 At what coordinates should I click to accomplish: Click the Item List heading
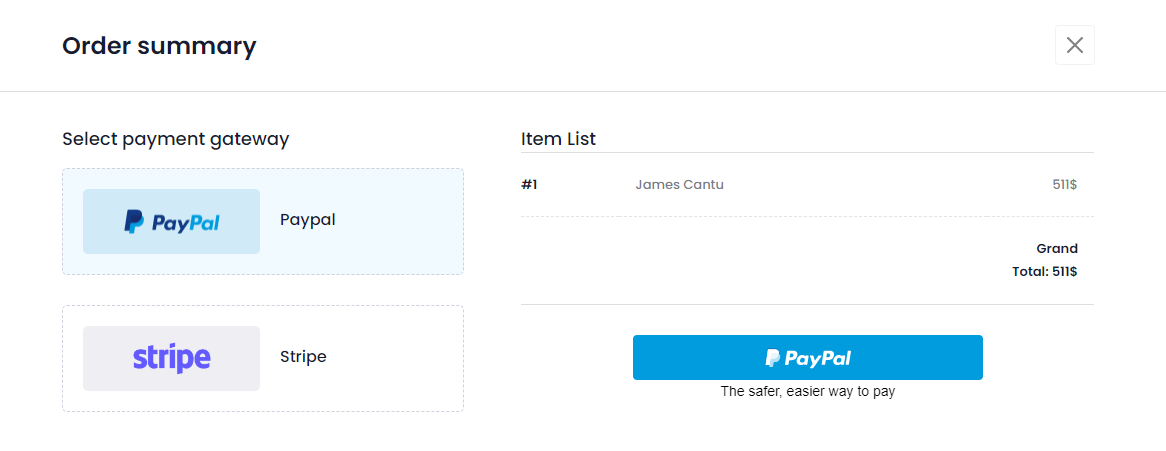[558, 139]
